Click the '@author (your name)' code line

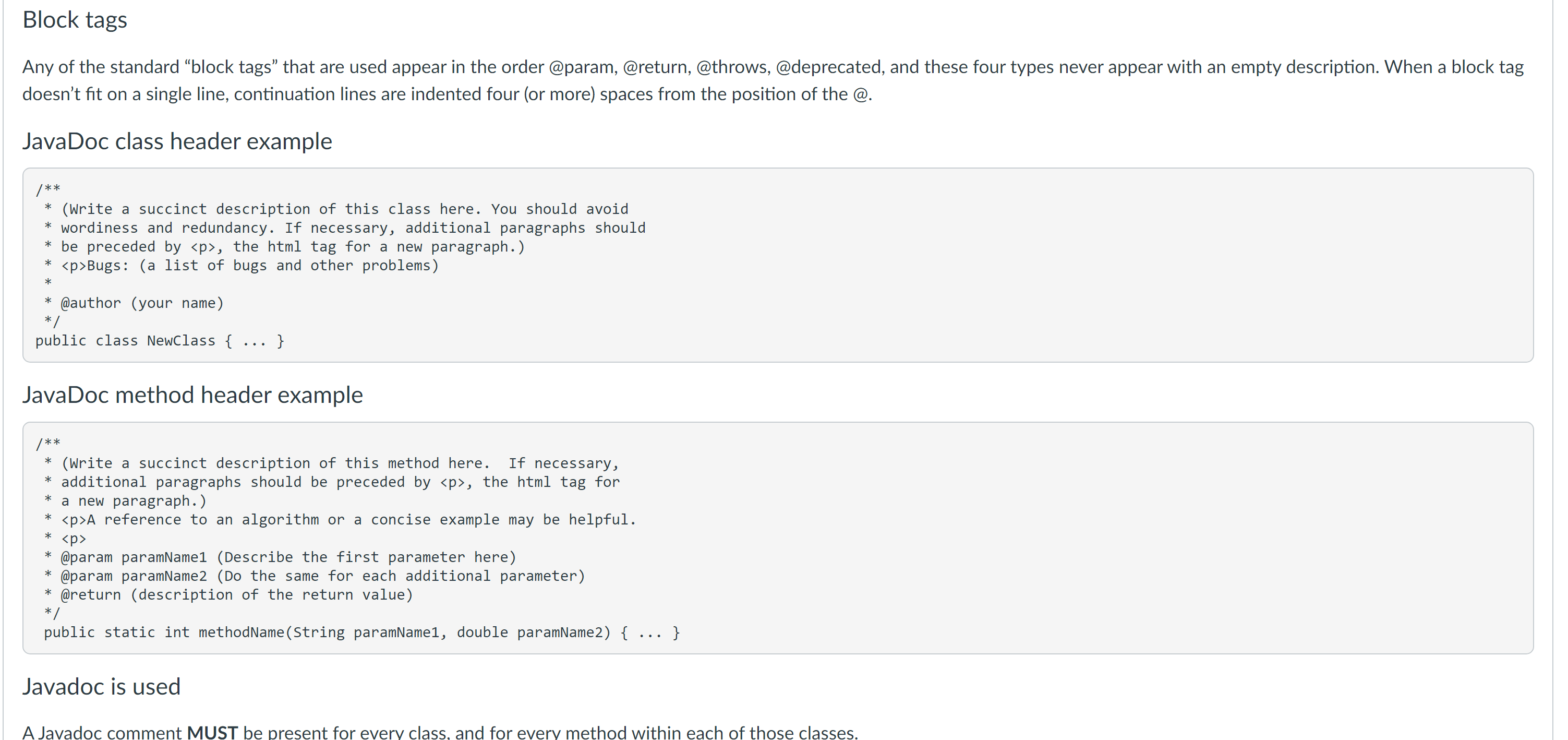pyautogui.click(x=142, y=303)
